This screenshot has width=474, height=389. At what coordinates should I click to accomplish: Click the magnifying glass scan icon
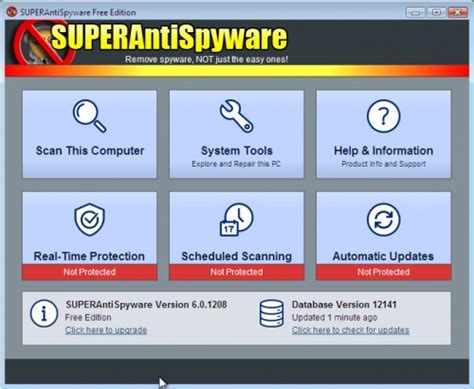[x=90, y=116]
